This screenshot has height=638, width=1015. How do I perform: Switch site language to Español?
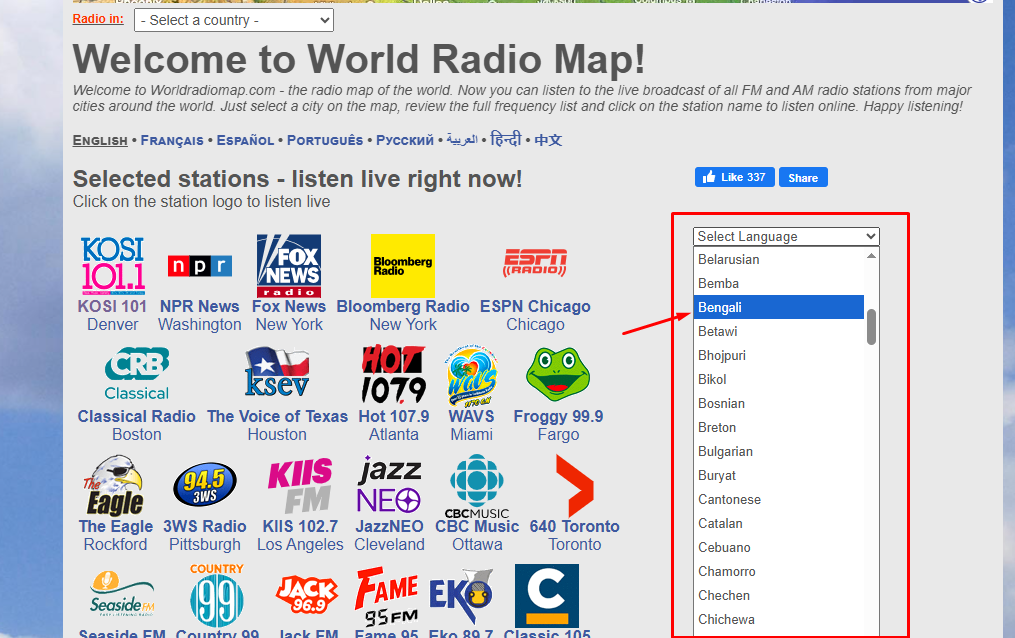tap(245, 140)
